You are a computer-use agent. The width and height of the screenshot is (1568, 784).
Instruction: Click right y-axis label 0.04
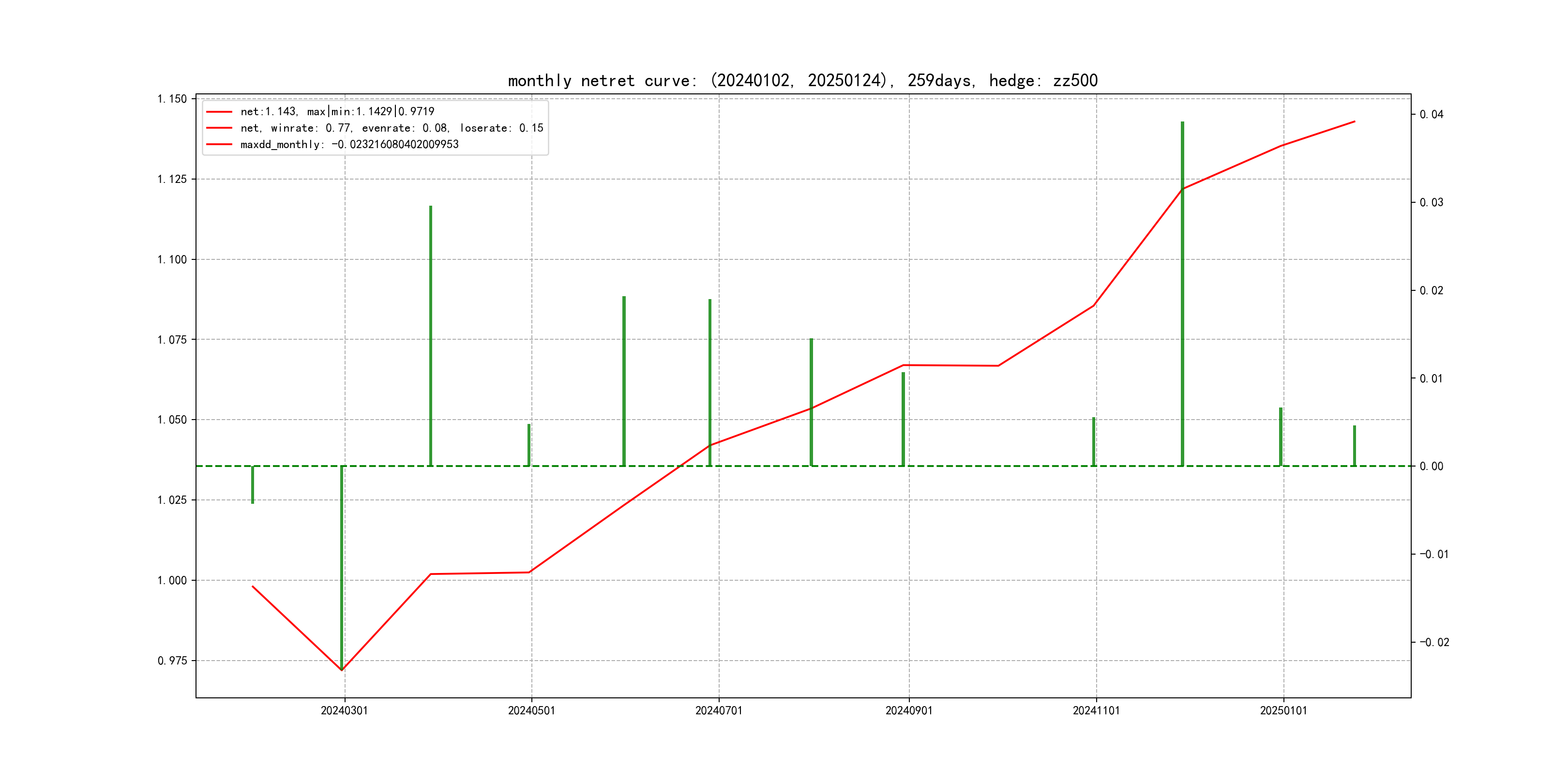(x=1432, y=114)
